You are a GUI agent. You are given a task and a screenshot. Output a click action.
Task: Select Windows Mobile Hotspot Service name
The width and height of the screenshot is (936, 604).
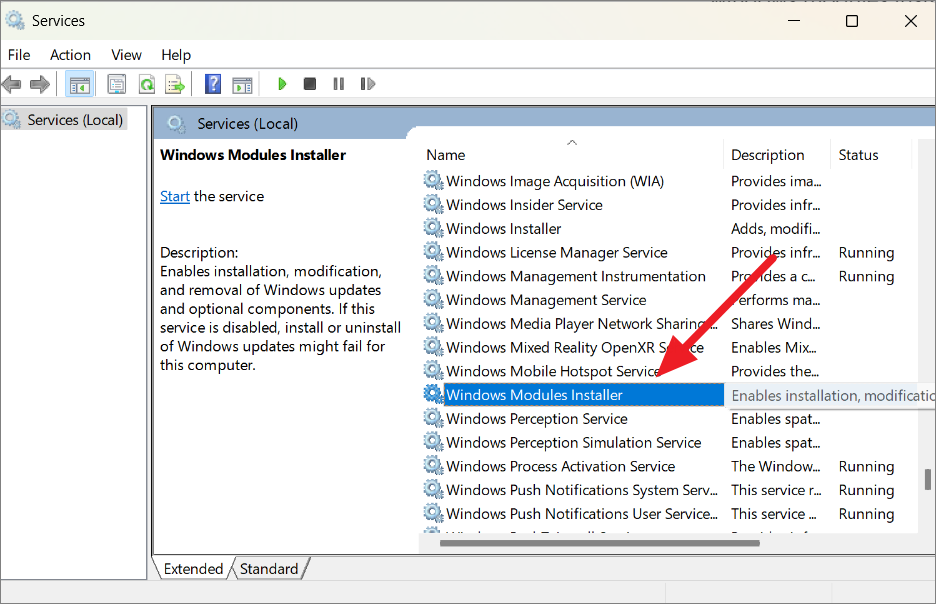tap(553, 371)
